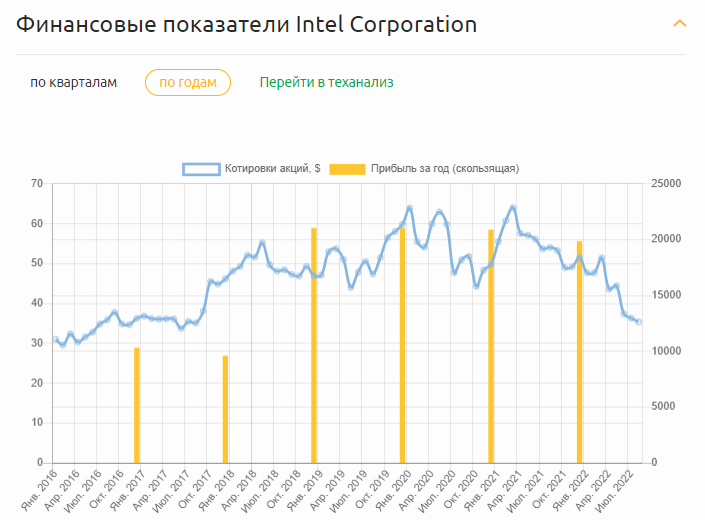Click the January 2017 profit bar
The height and width of the screenshot is (520, 705).
pyautogui.click(x=137, y=405)
